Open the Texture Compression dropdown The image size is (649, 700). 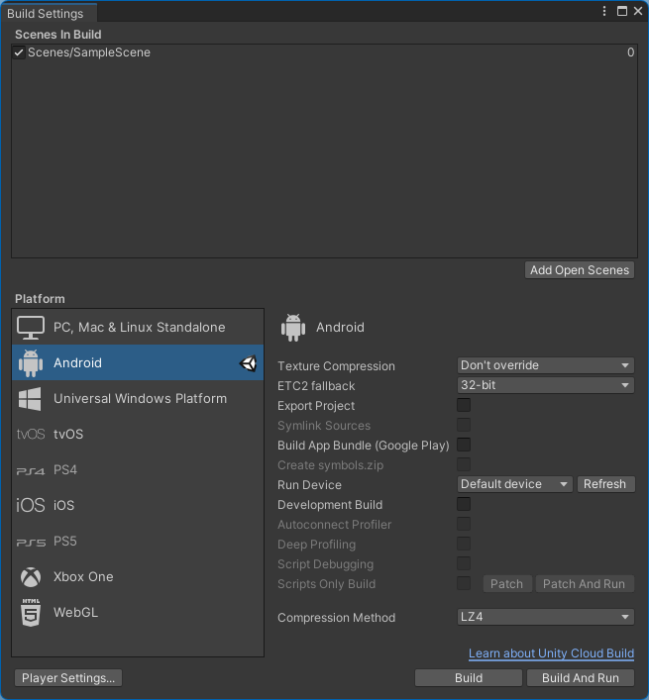pos(545,366)
